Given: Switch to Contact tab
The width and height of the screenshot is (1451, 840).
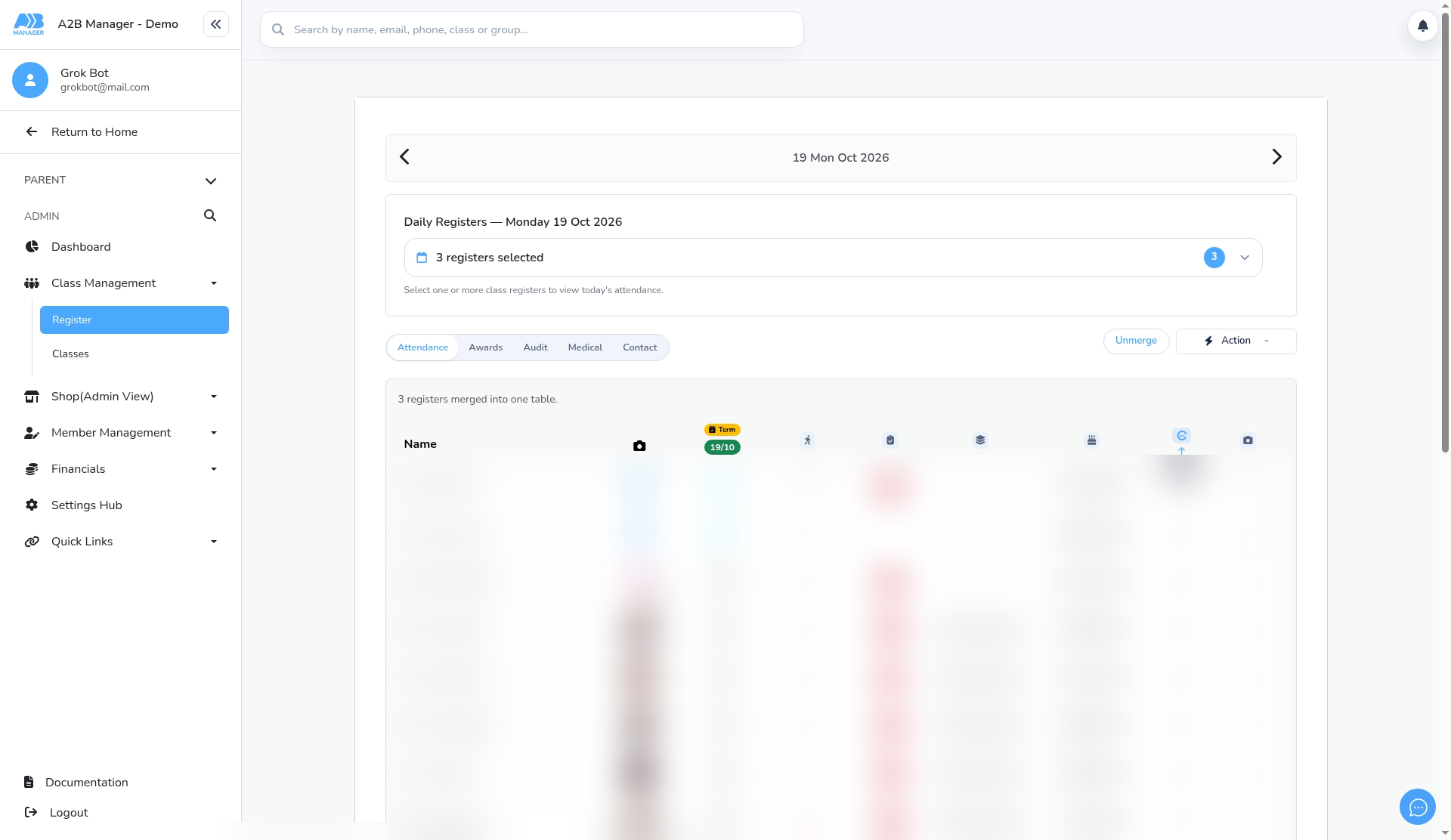Looking at the screenshot, I should click(x=639, y=347).
